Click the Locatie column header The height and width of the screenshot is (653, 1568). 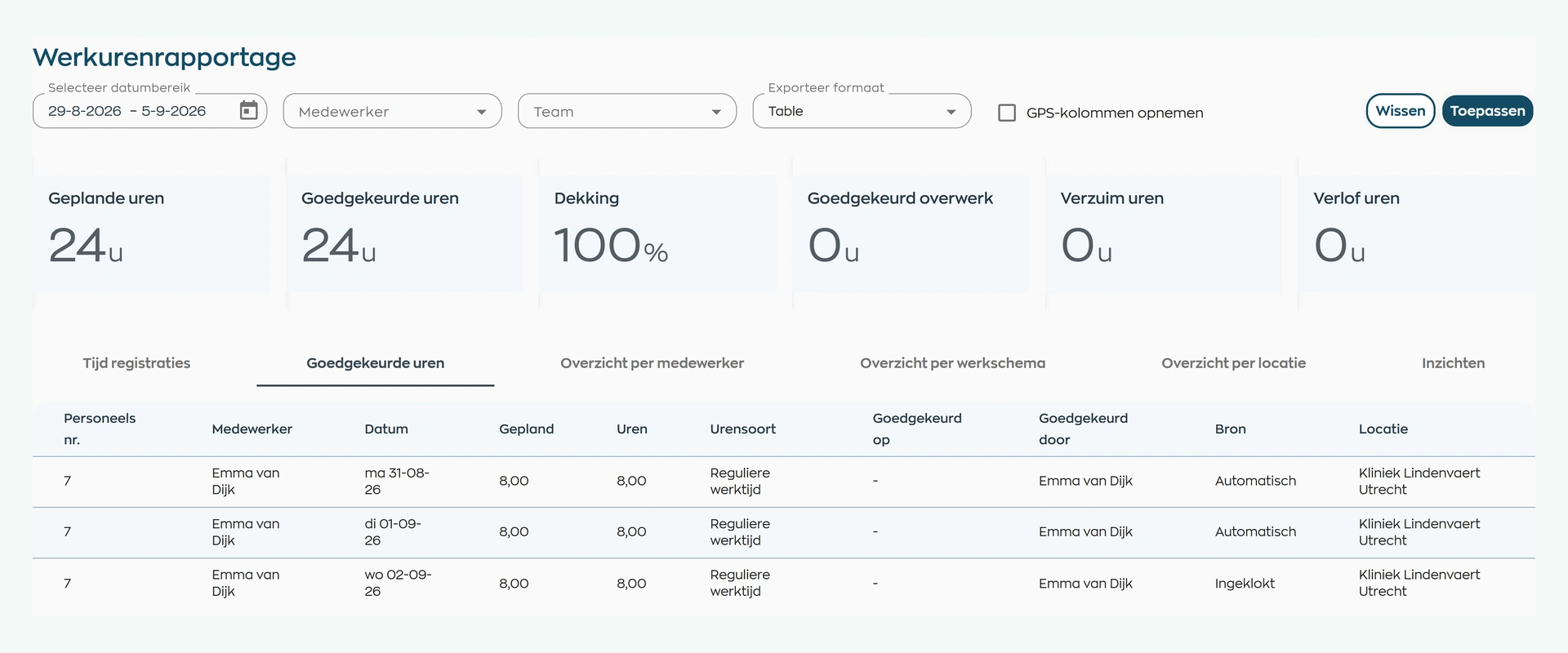1383,429
